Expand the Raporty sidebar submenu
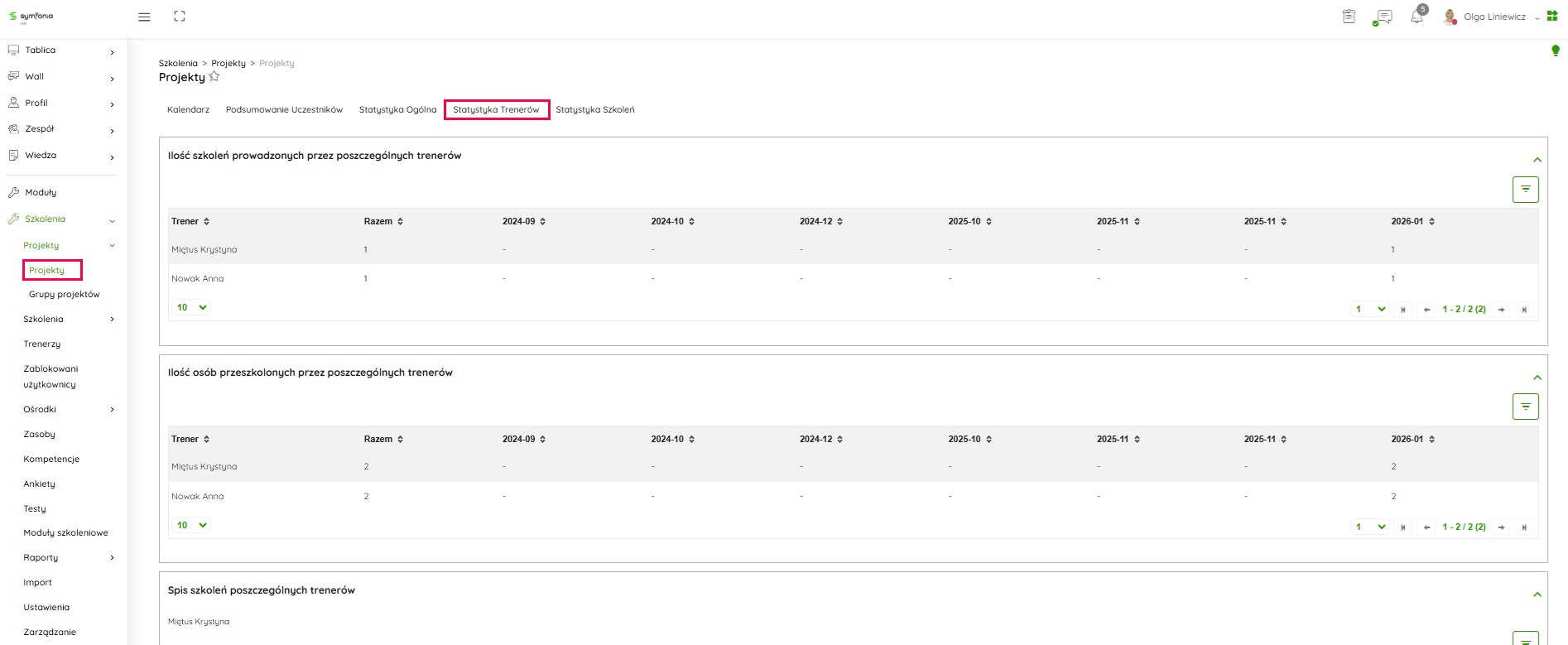 (x=112, y=558)
